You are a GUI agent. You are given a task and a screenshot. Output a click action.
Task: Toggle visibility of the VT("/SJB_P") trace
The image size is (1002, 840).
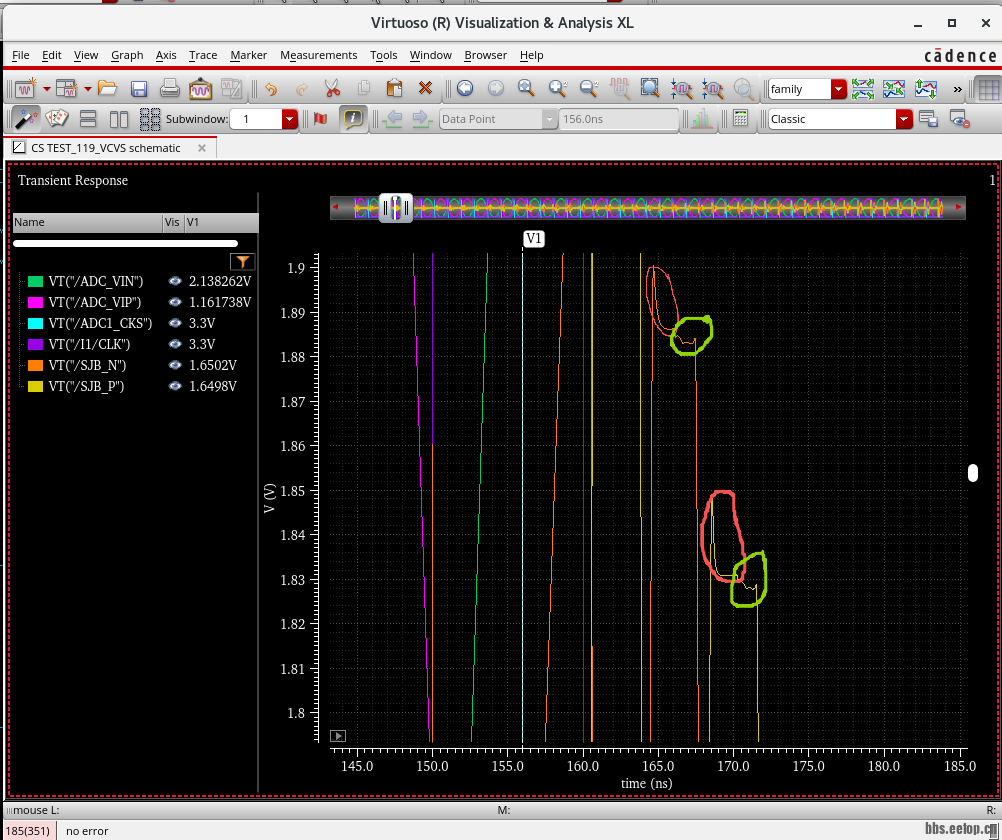pos(175,386)
